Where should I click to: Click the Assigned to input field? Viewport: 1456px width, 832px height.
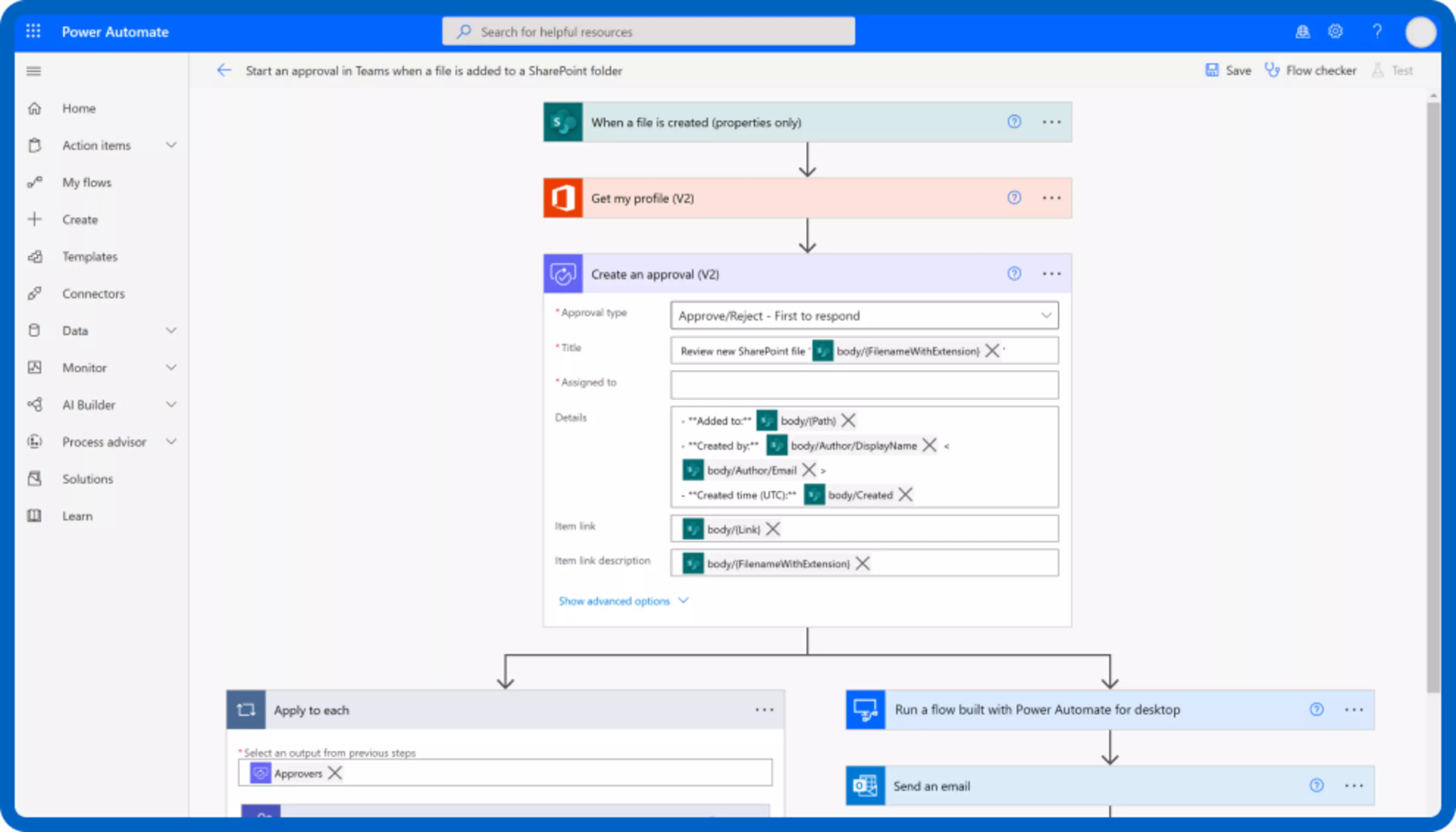864,385
